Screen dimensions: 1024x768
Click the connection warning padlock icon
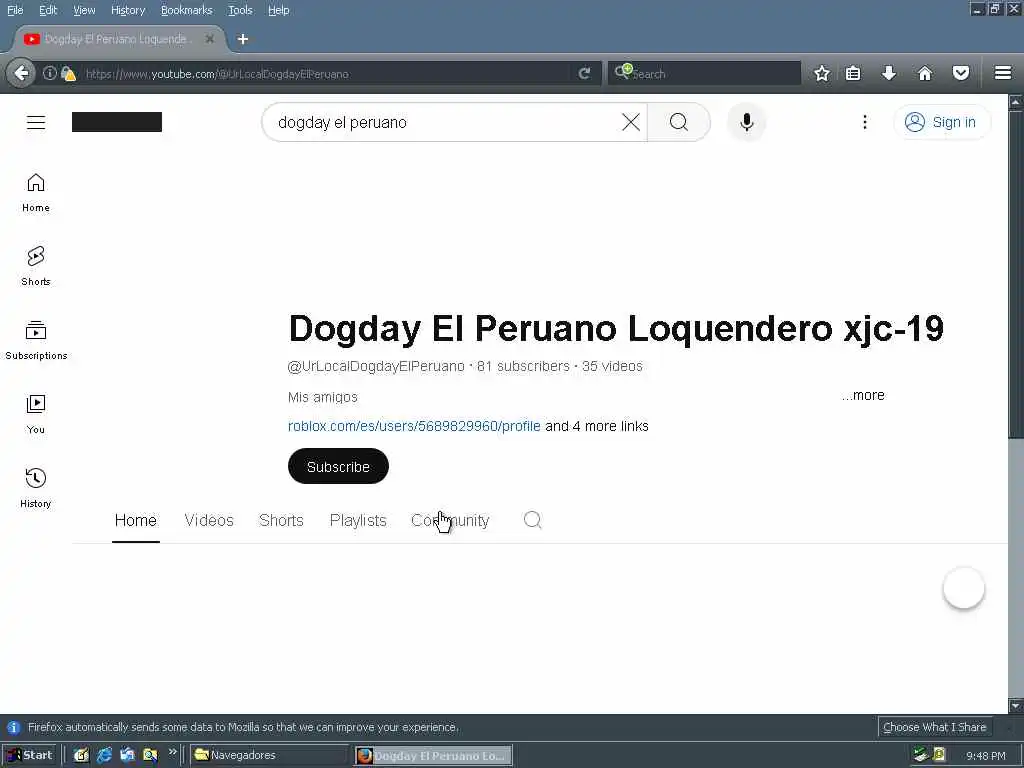(x=68, y=74)
